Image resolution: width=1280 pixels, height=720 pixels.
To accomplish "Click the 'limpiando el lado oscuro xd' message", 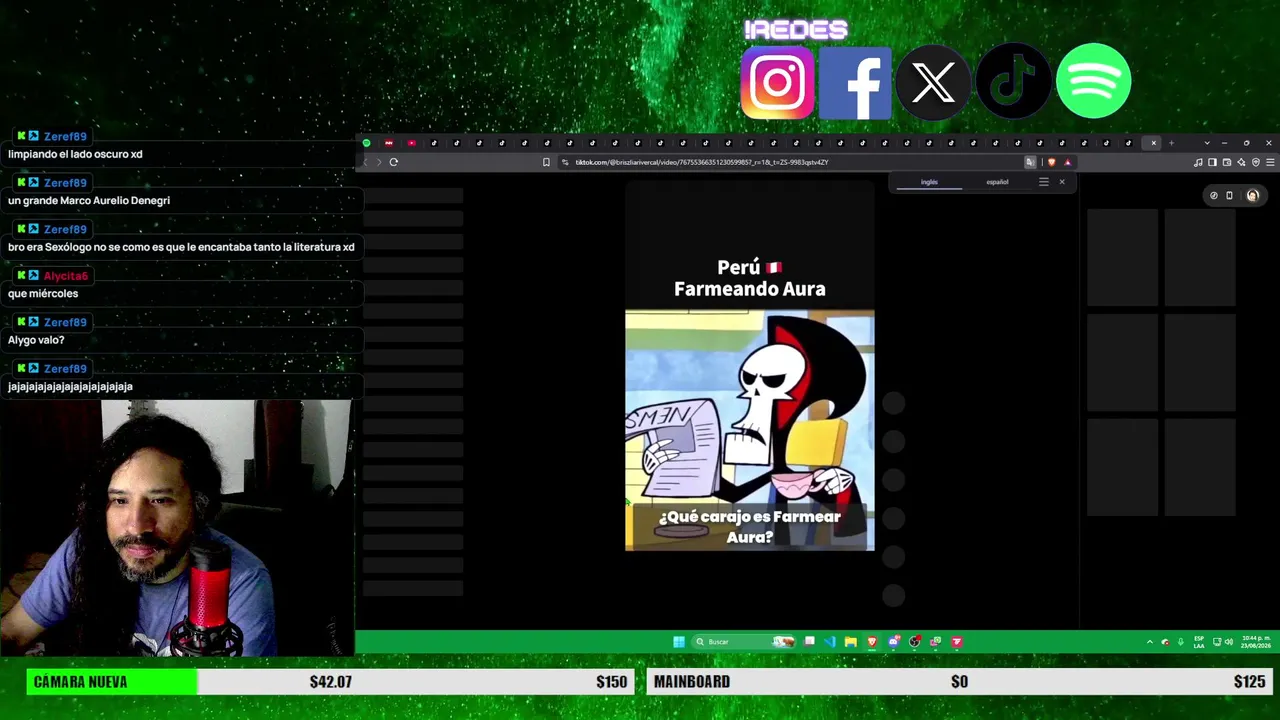I will [x=75, y=154].
